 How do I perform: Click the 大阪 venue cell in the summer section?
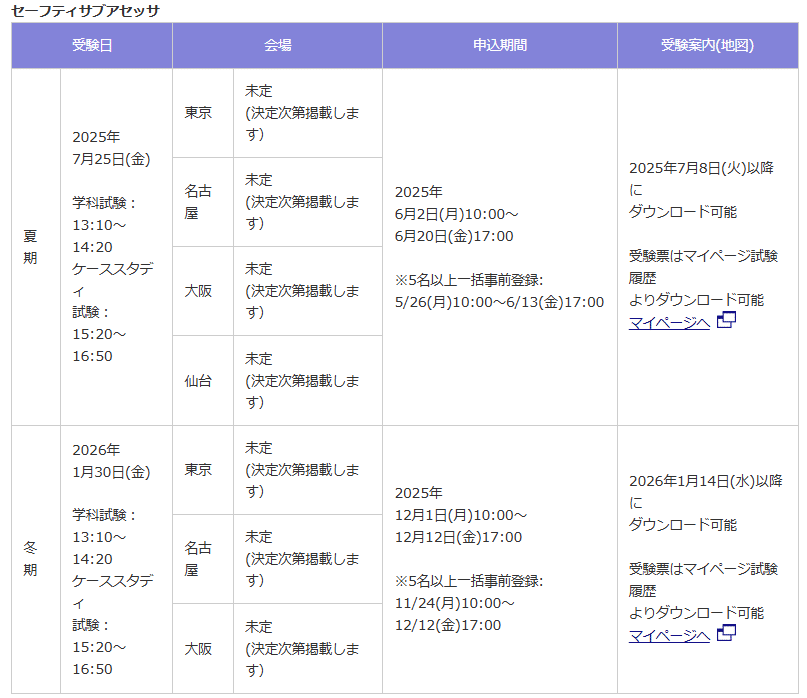pos(200,290)
